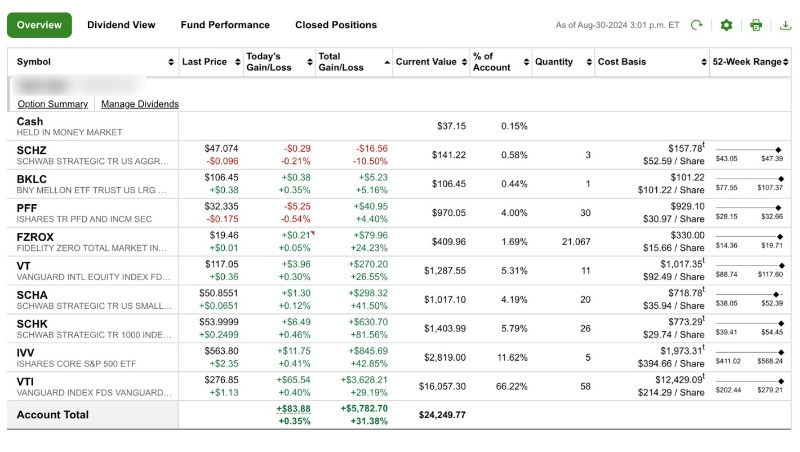Sort by Symbol column arrows
The height and width of the screenshot is (452, 800).
tap(172, 62)
